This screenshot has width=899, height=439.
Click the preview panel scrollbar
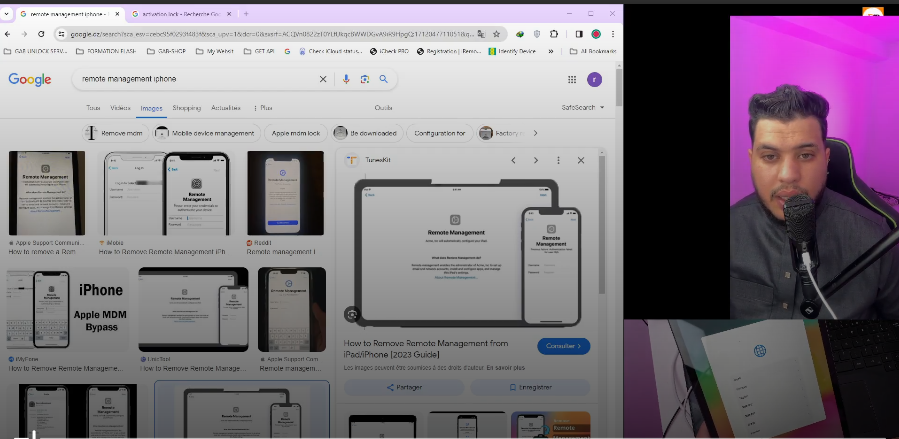point(601,225)
